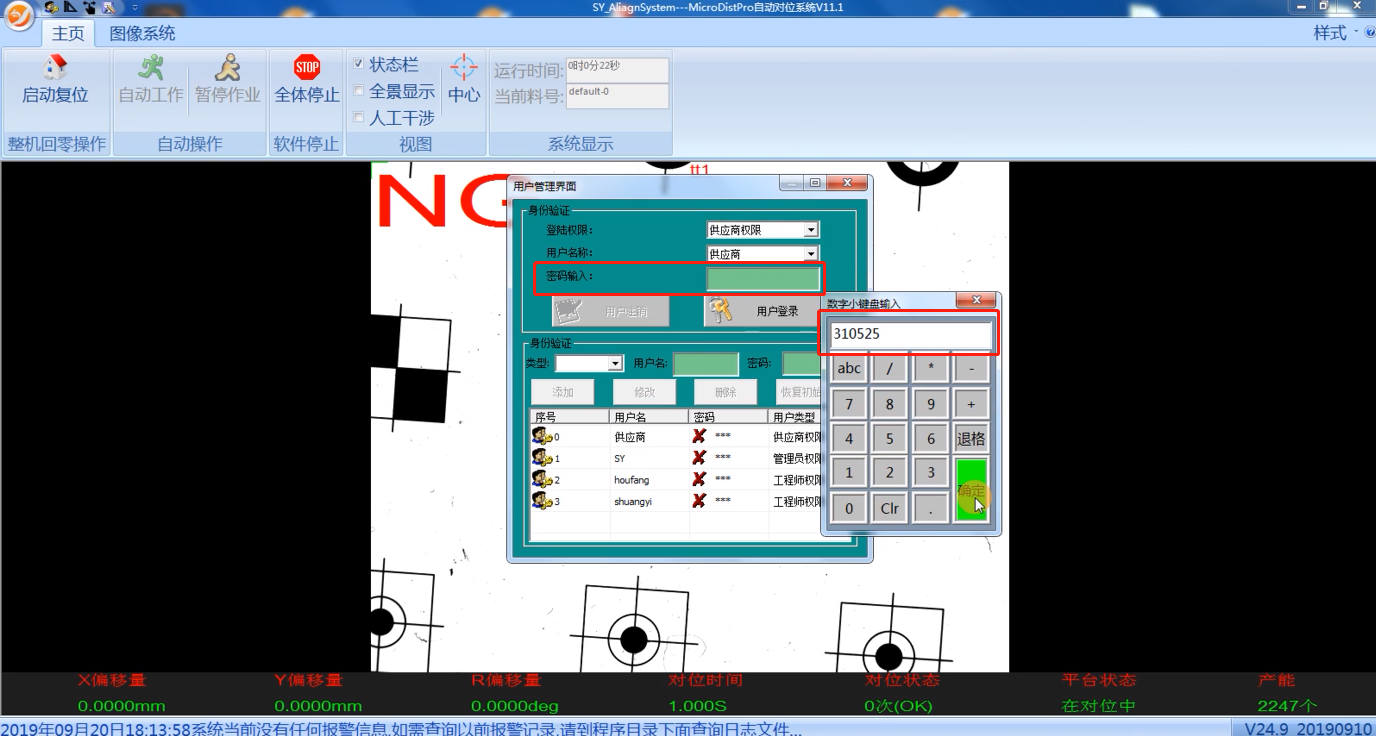
Task: Open the 登陆权限 dropdown
Action: tap(811, 230)
